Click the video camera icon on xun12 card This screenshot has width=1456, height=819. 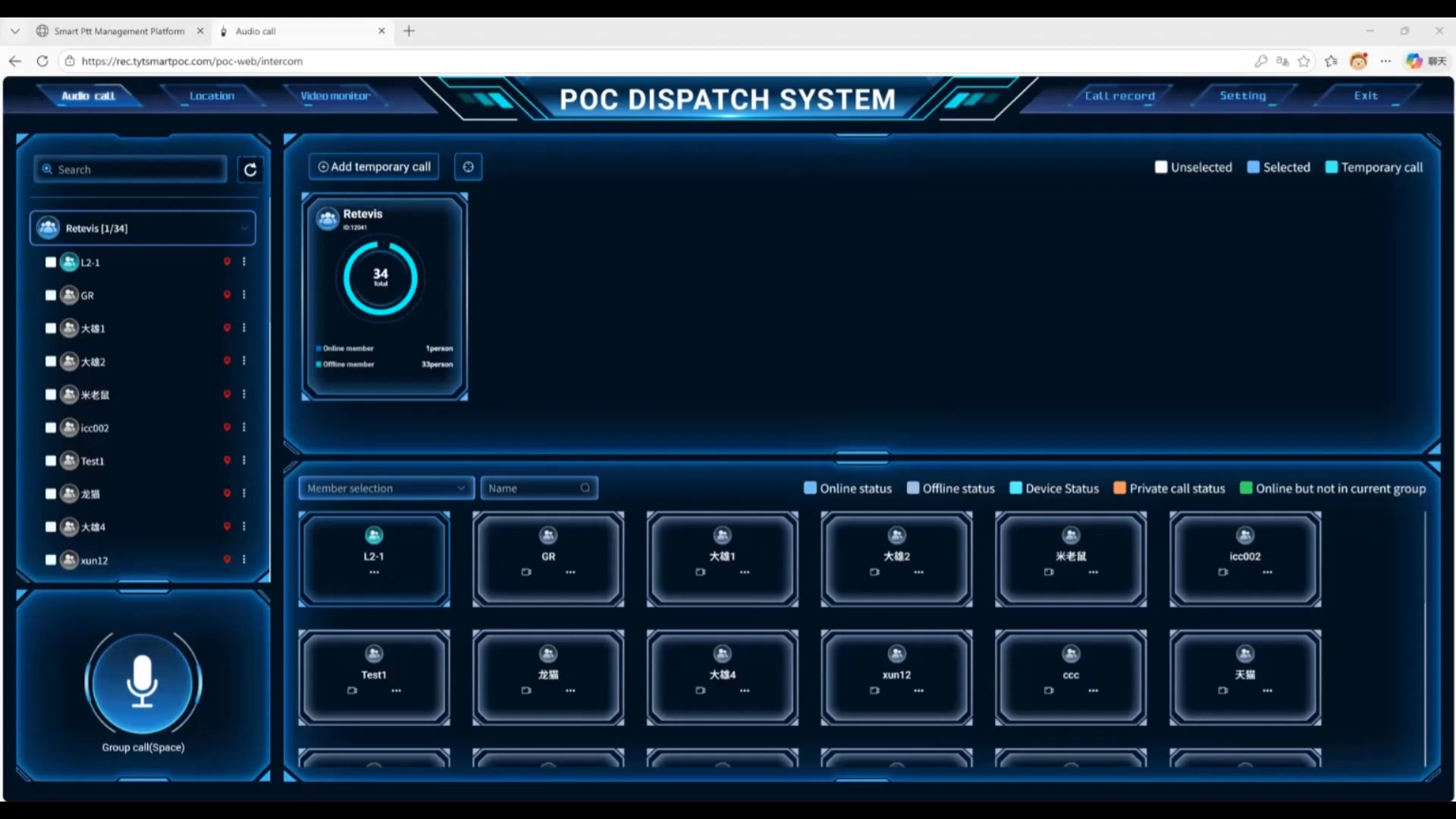pyautogui.click(x=874, y=691)
